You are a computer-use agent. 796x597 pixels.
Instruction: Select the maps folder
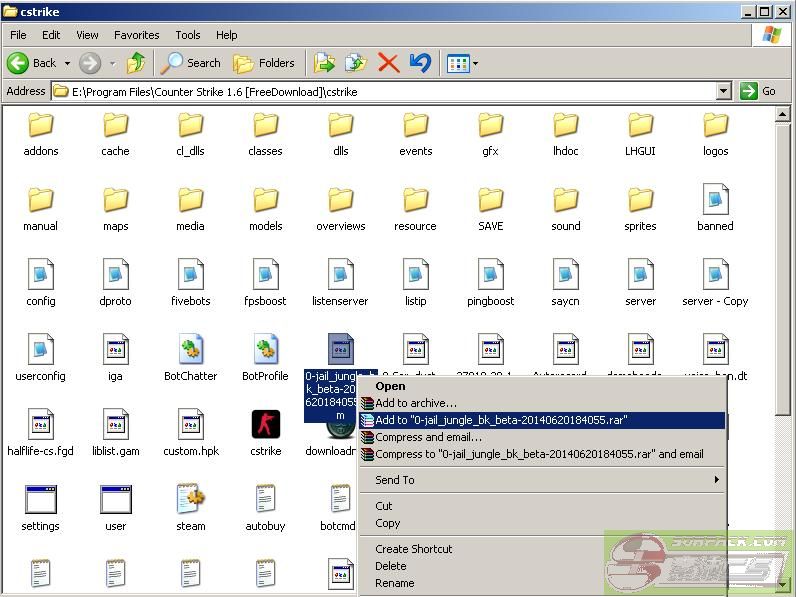pyautogui.click(x=115, y=200)
